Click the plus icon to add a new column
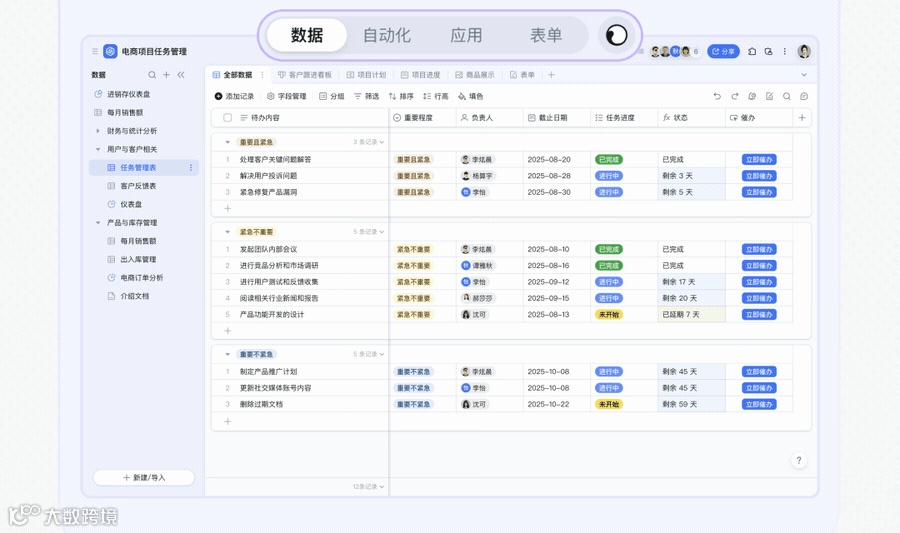The width and height of the screenshot is (900, 533). (802, 118)
